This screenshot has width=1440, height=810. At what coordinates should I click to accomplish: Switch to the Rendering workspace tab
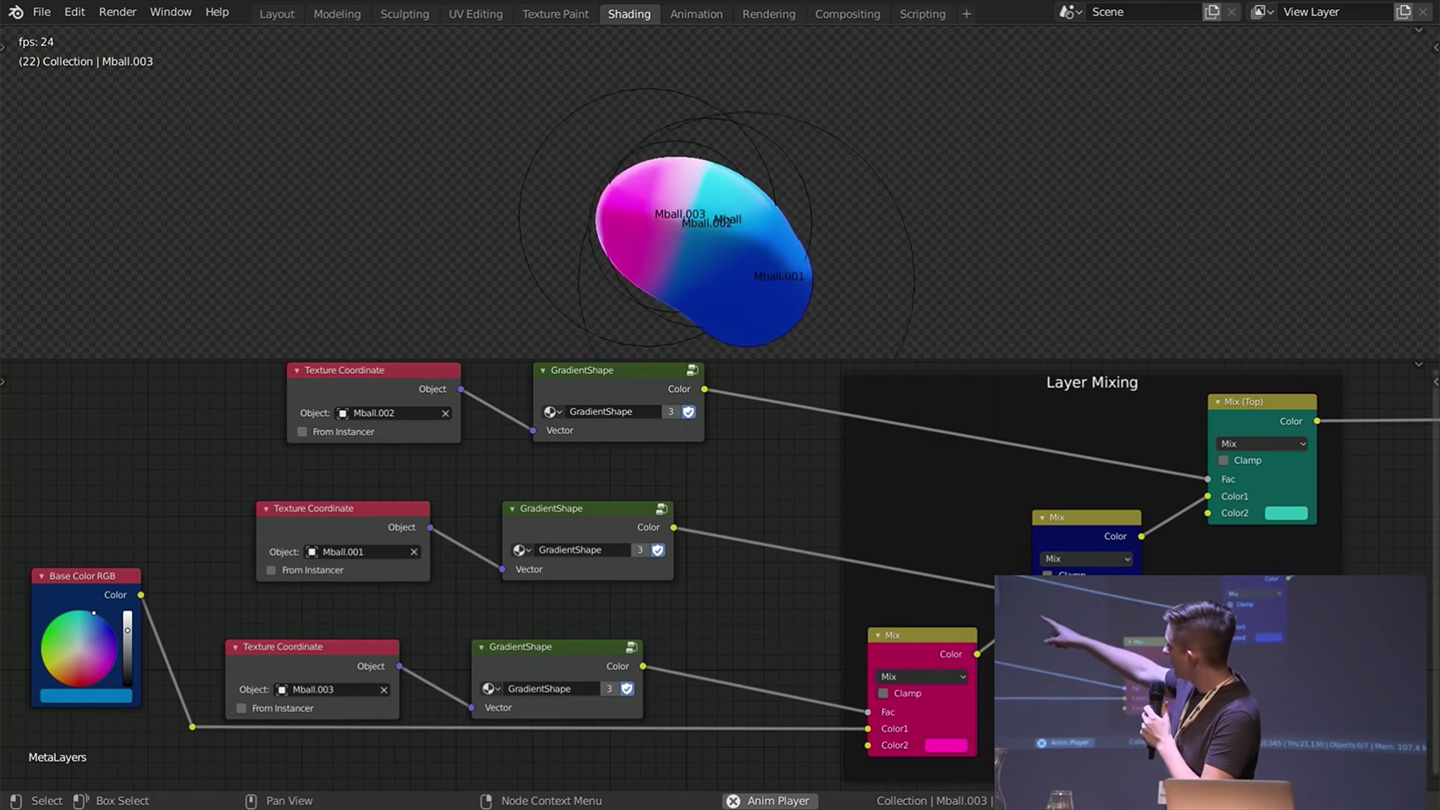768,13
